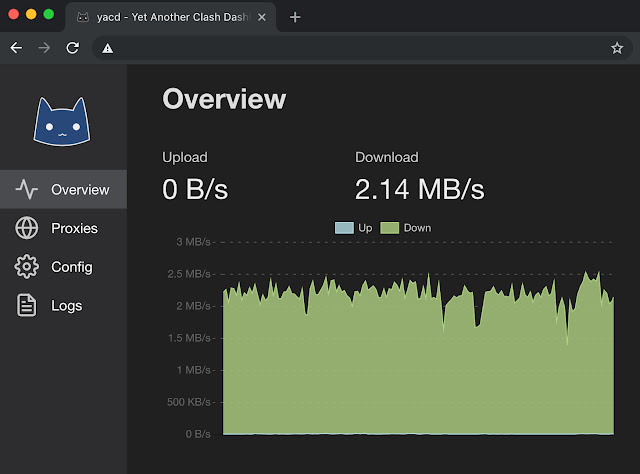Toggle the Down series in chart legend
Screen dimensions: 640x474
(405, 228)
